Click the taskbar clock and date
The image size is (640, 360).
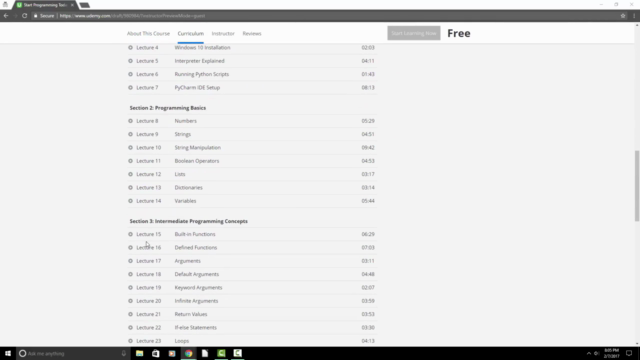pyautogui.click(x=611, y=353)
